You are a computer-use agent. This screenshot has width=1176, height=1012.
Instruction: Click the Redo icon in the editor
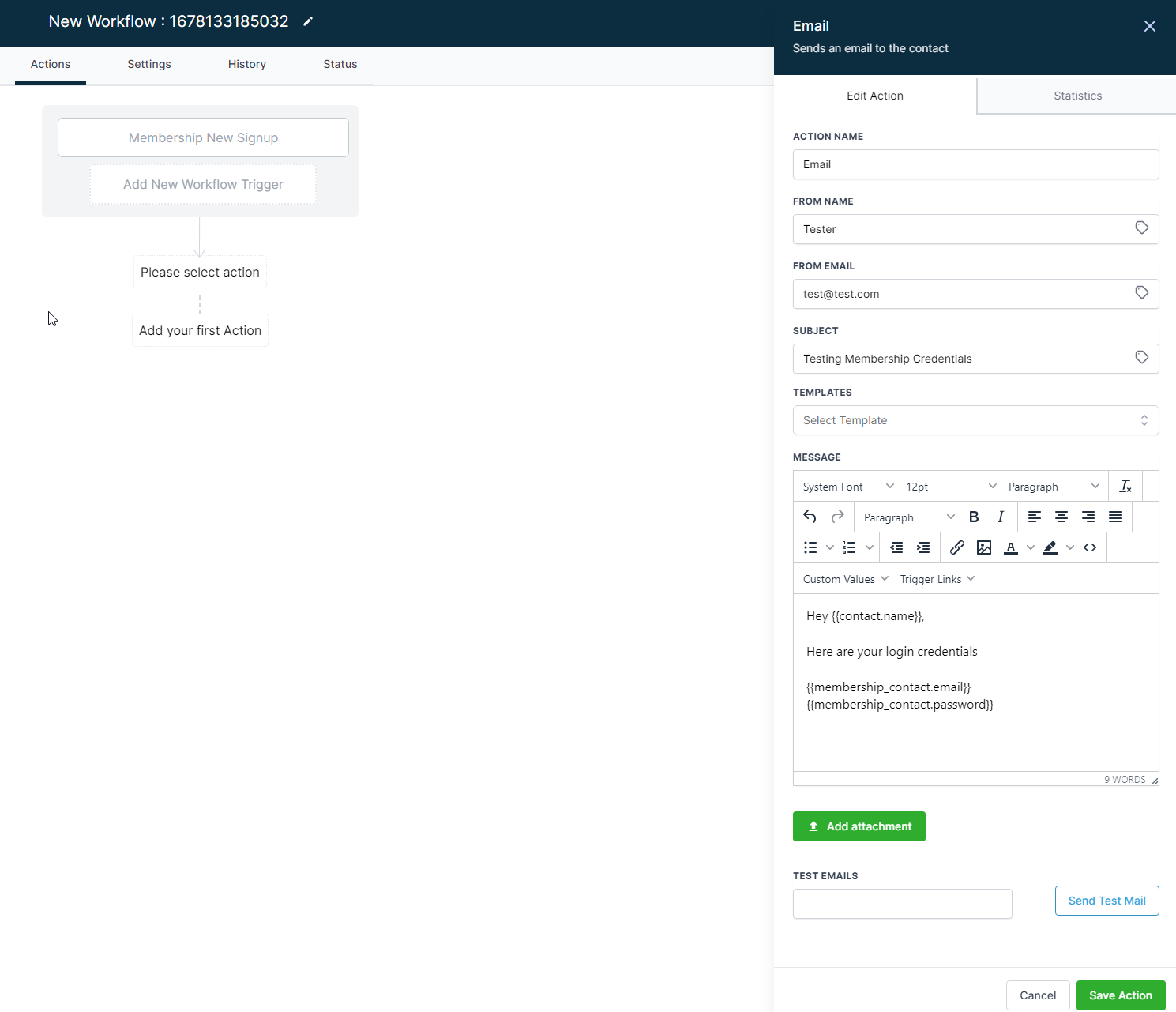(836, 517)
